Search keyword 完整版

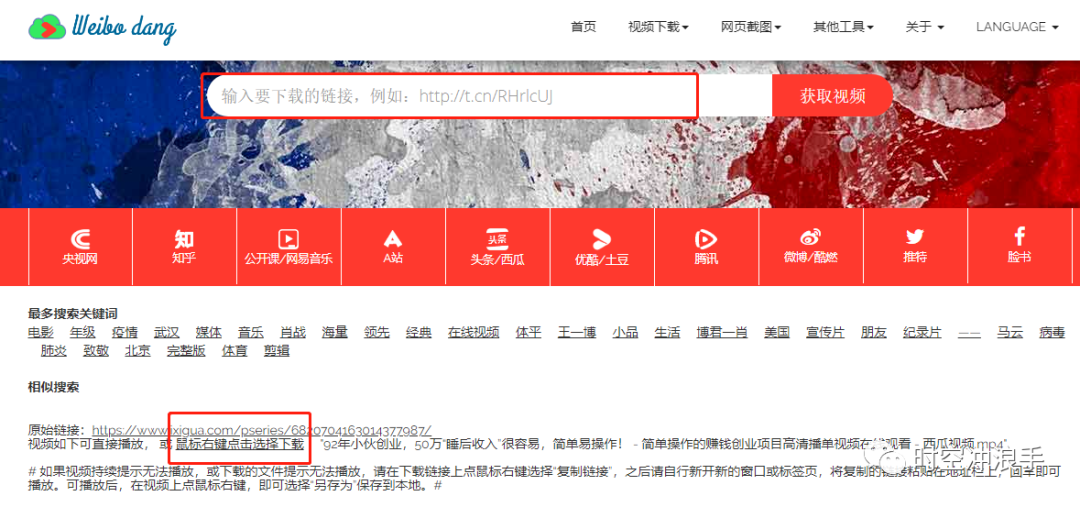coord(186,351)
